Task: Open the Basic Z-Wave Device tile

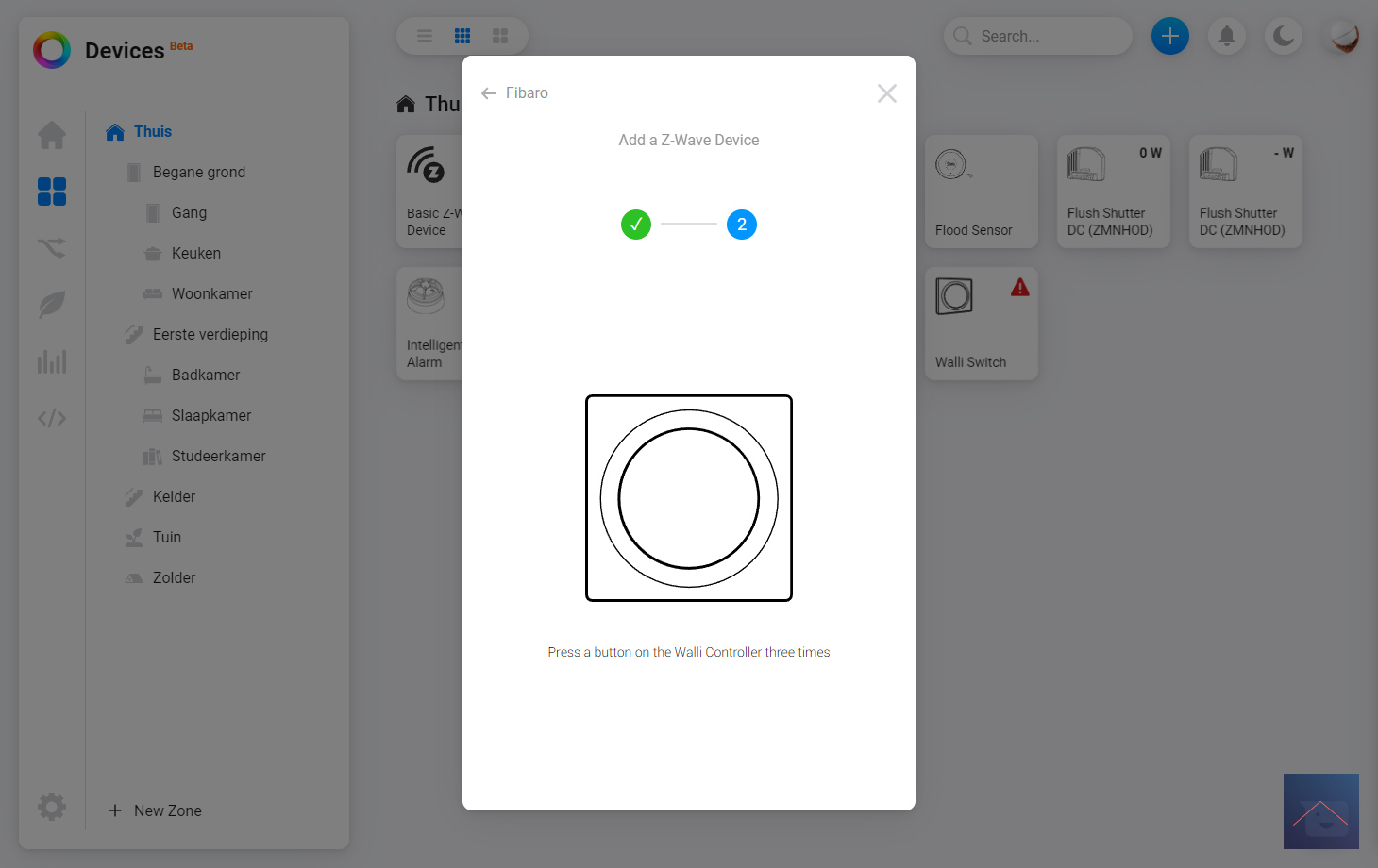Action: (x=429, y=192)
